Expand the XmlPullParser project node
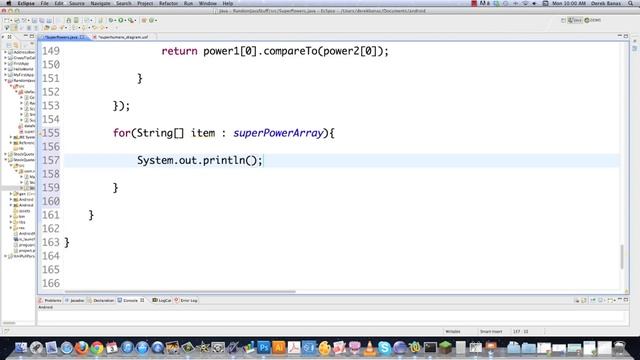The height and width of the screenshot is (360, 640). pos(5,256)
